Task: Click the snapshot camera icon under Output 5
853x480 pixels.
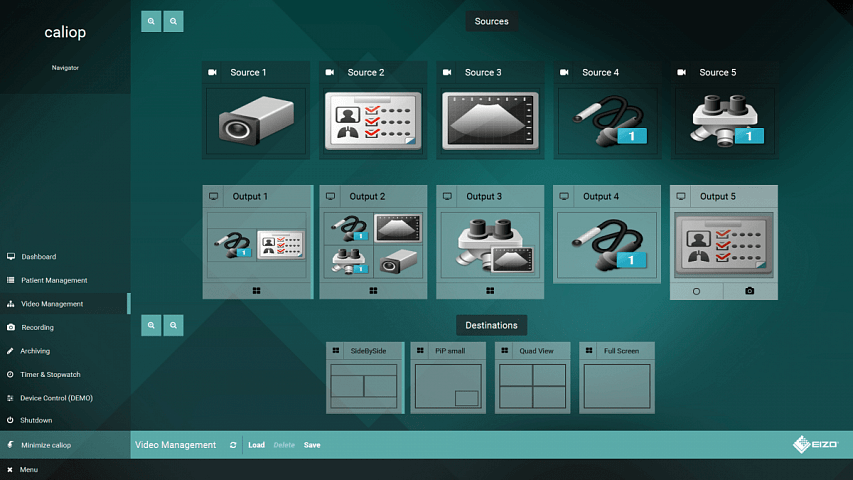Action: click(751, 291)
